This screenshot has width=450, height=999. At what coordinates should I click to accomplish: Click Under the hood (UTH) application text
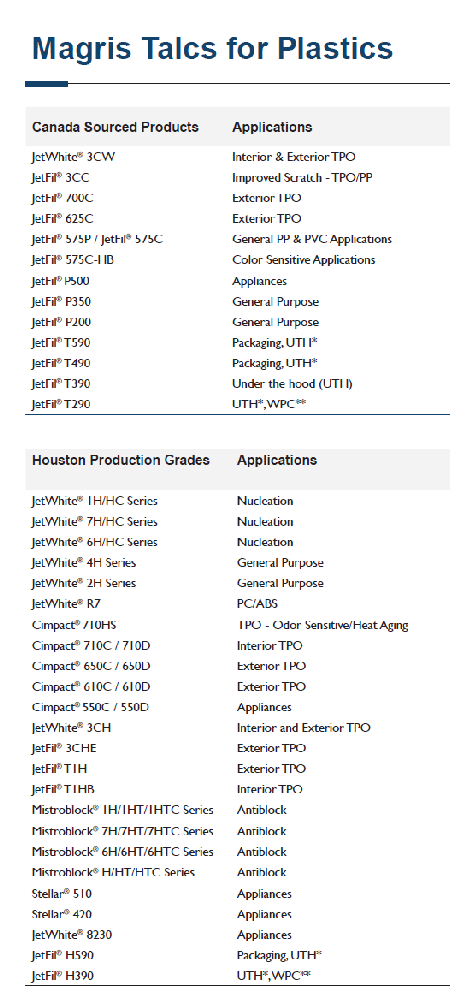pyautogui.click(x=292, y=384)
